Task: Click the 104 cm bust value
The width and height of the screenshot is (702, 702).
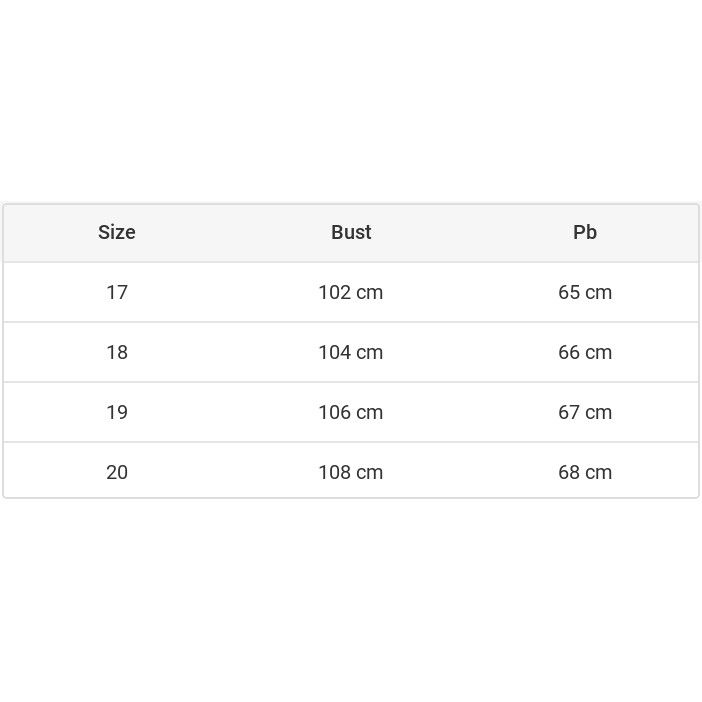Action: point(350,352)
